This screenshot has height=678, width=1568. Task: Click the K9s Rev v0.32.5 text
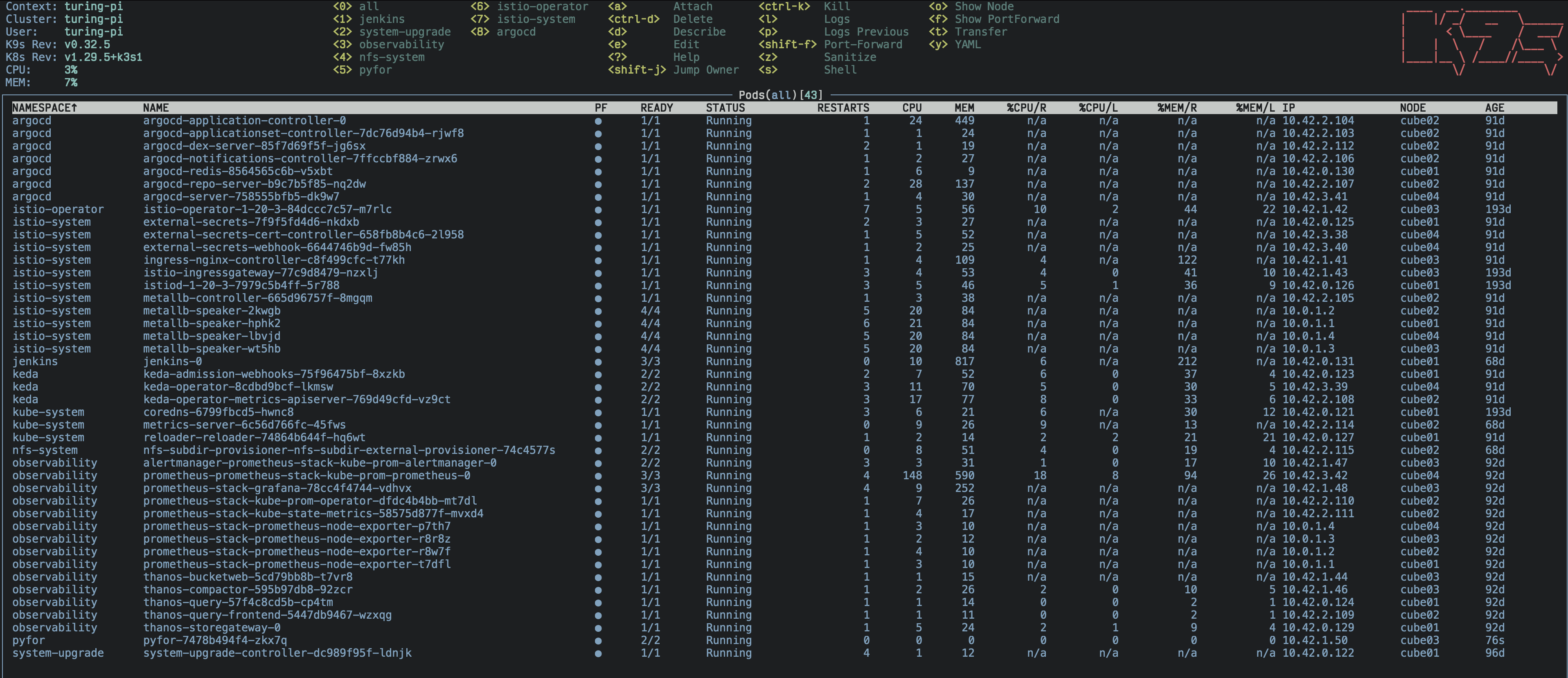click(58, 45)
